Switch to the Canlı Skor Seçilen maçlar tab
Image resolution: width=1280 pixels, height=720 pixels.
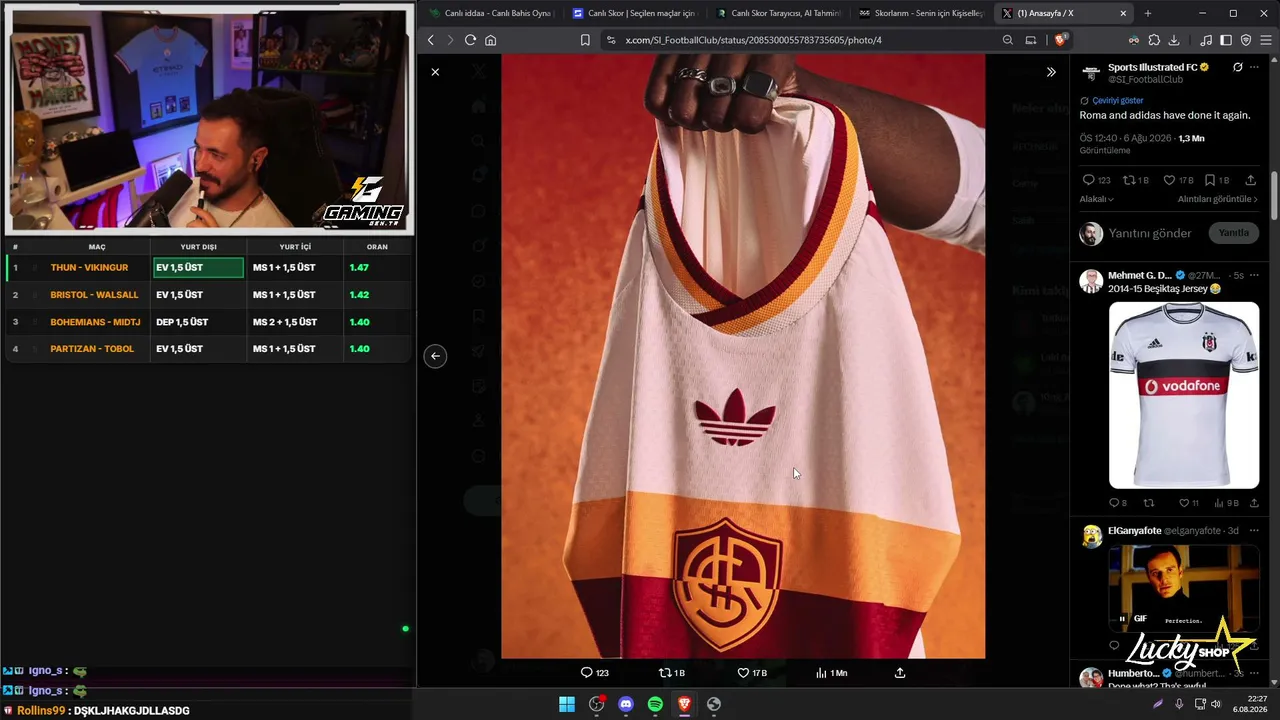click(x=633, y=13)
